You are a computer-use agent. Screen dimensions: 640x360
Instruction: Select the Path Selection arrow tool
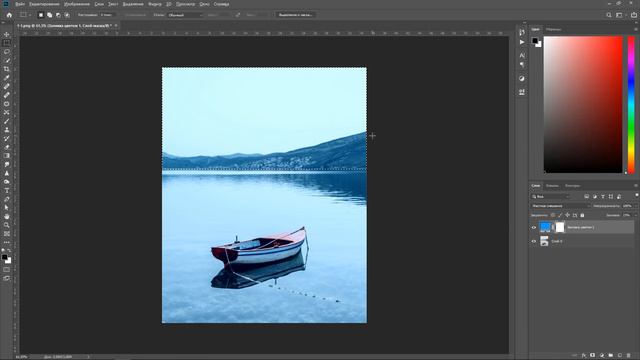click(7, 208)
